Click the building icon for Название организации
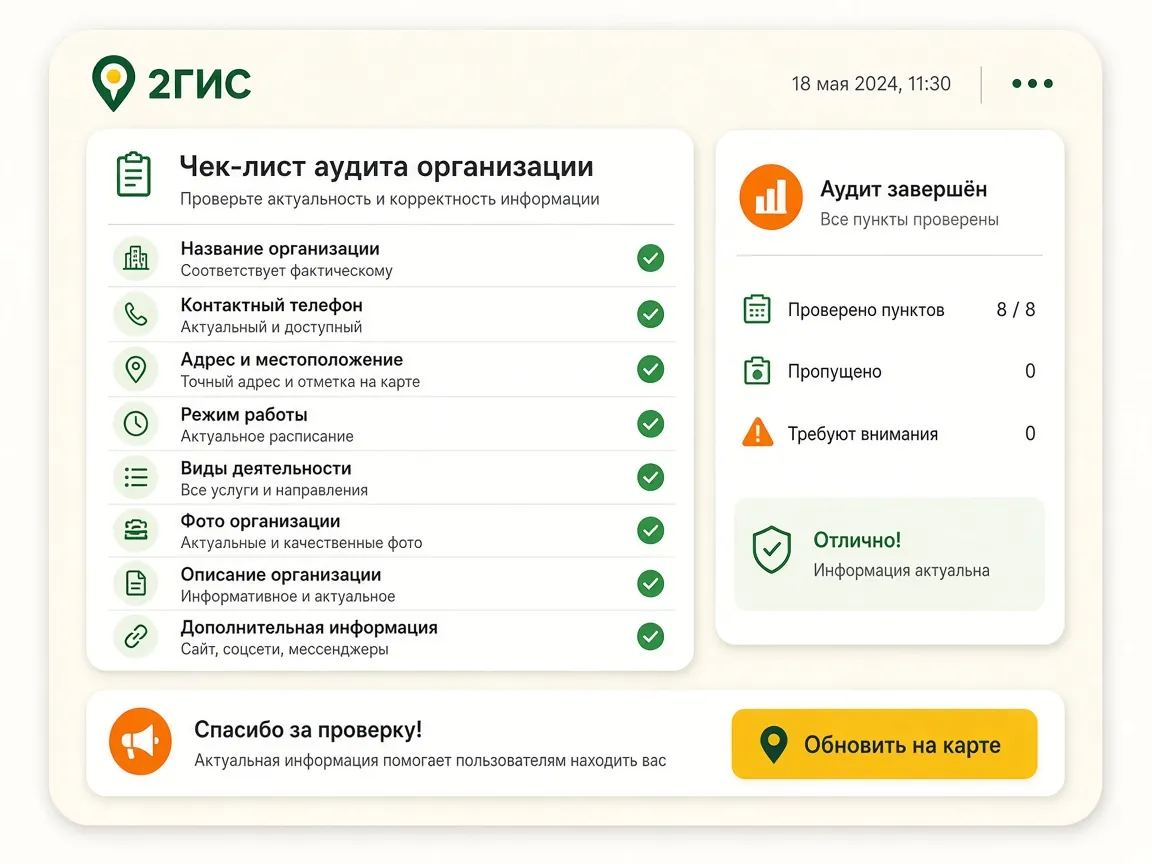This screenshot has height=864, width=1152. [x=136, y=259]
